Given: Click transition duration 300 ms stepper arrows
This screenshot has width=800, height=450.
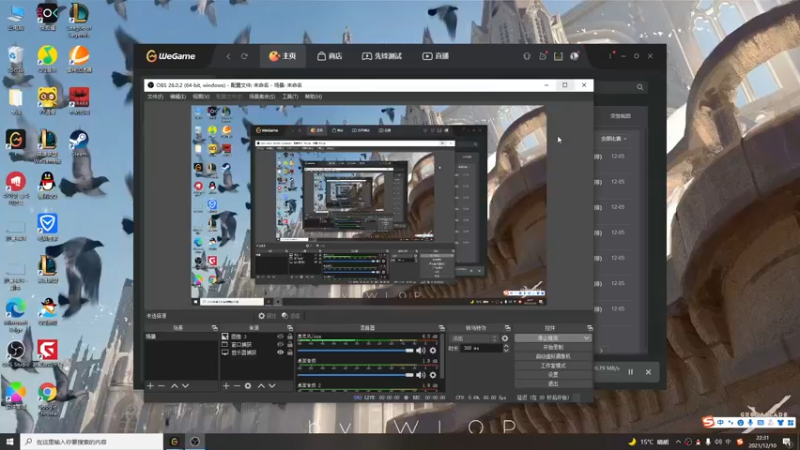Looking at the screenshot, I should click(506, 348).
